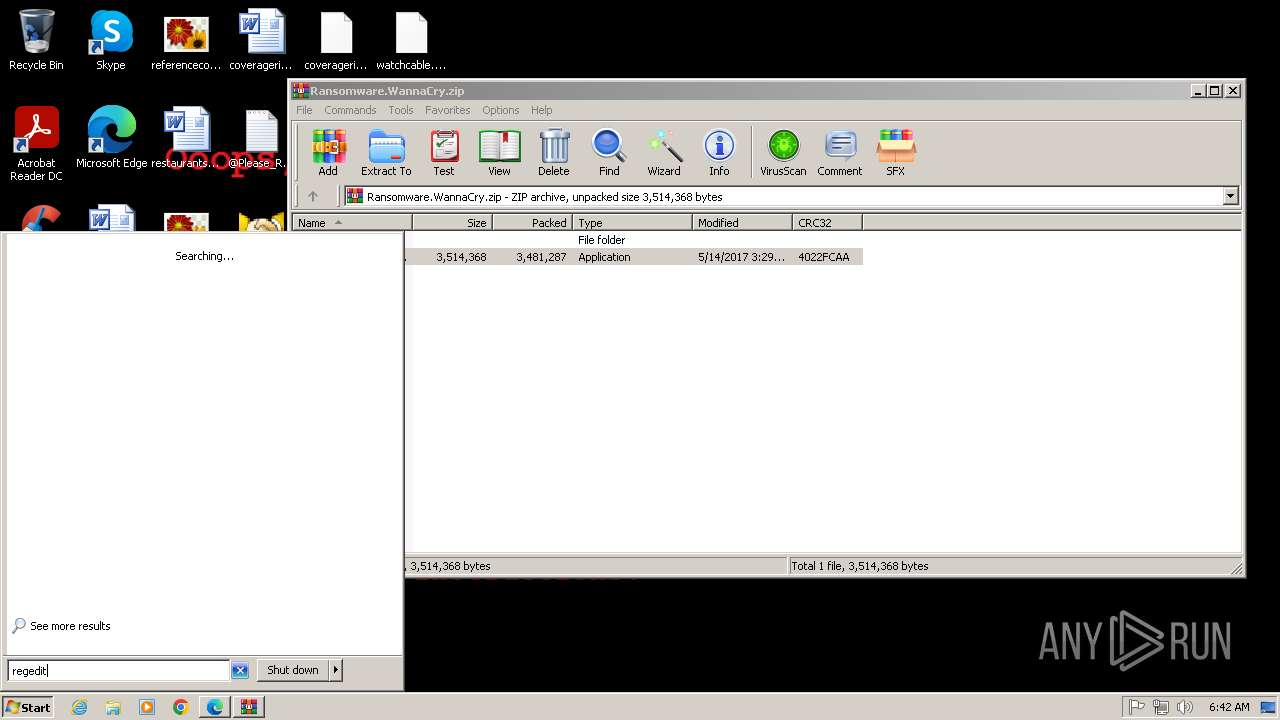Viewport: 1280px width, 720px height.
Task: Open File Explorer taskbar icon
Action: (x=113, y=707)
